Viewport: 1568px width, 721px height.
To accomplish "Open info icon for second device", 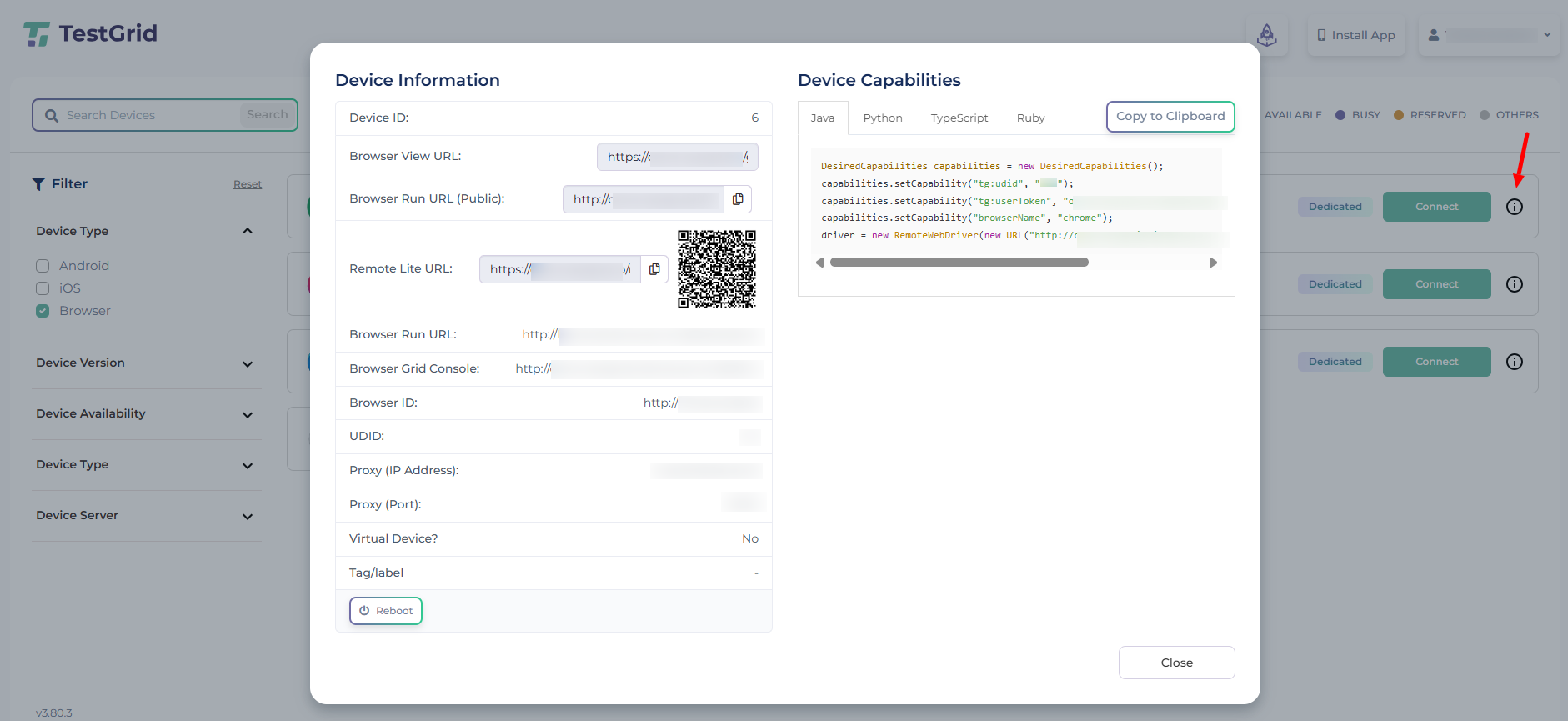I will pos(1514,284).
